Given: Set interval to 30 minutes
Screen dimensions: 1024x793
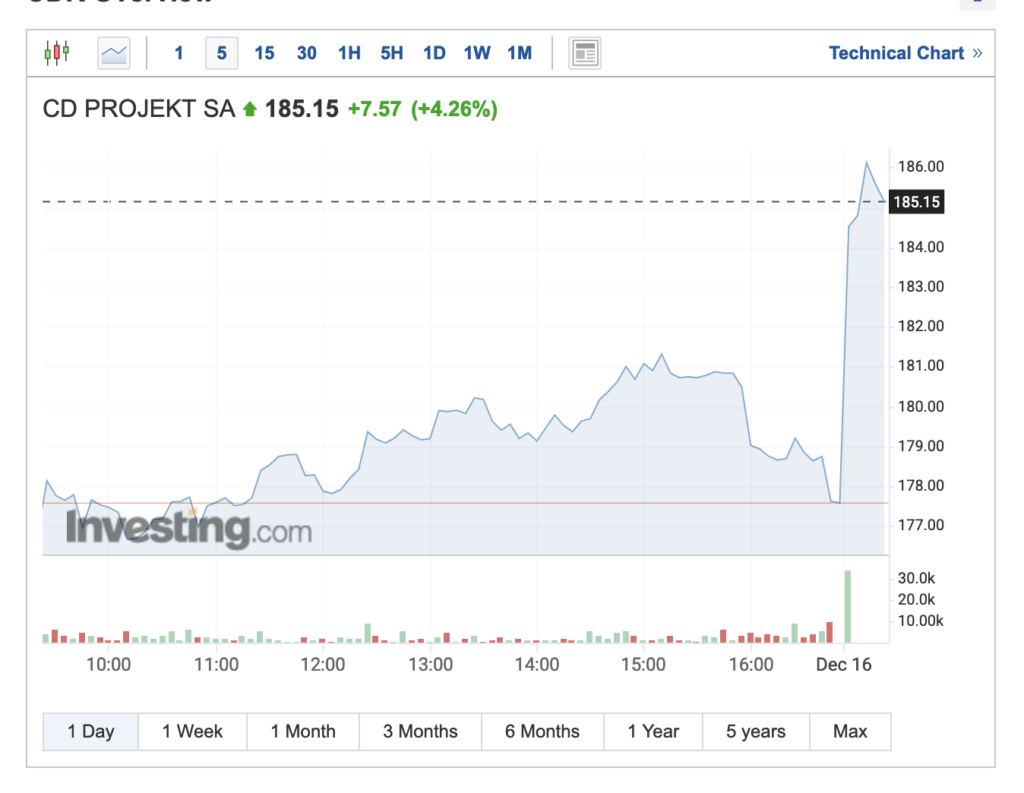Looking at the screenshot, I should coord(306,53).
